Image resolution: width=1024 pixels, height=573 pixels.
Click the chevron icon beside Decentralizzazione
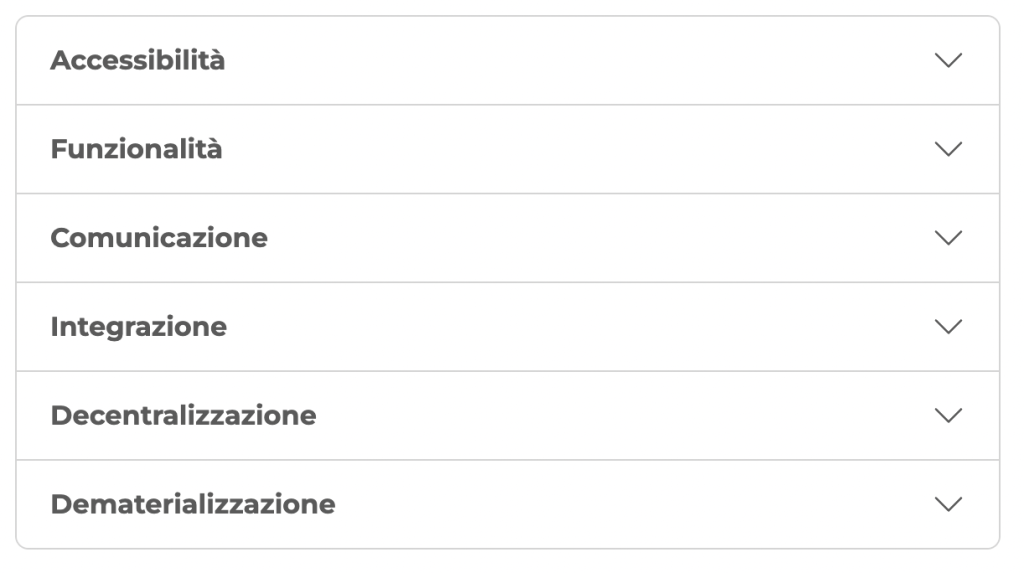pos(947,415)
